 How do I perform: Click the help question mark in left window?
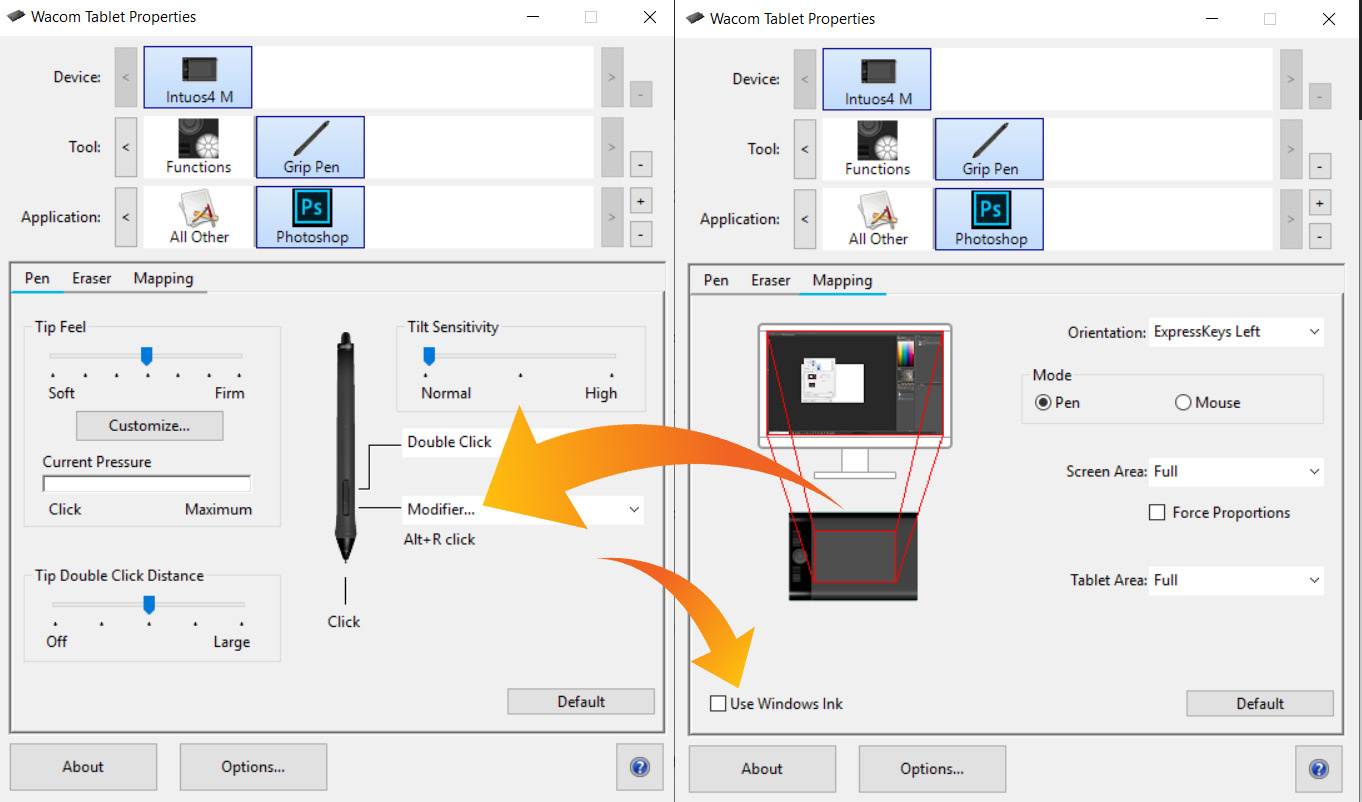point(640,767)
